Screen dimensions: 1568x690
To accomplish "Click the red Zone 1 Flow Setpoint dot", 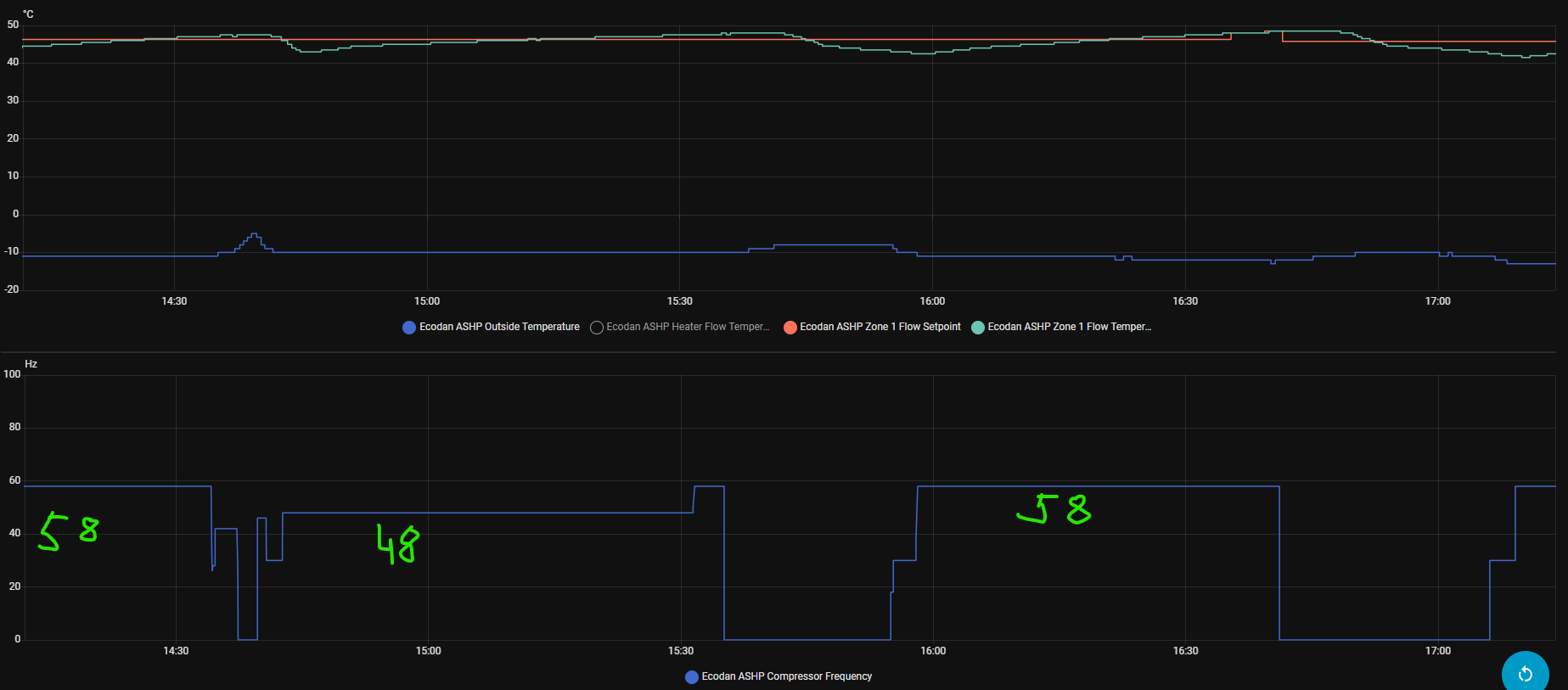I will tap(790, 328).
